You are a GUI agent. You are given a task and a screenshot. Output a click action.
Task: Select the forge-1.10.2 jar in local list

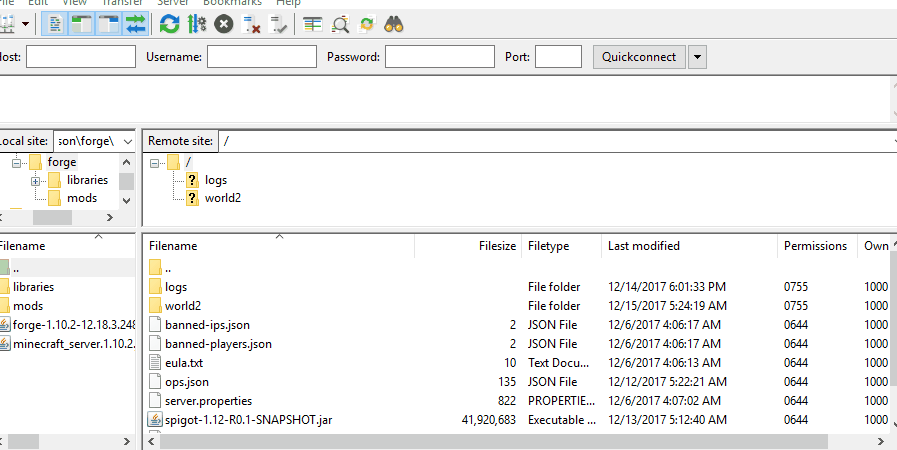click(x=74, y=325)
